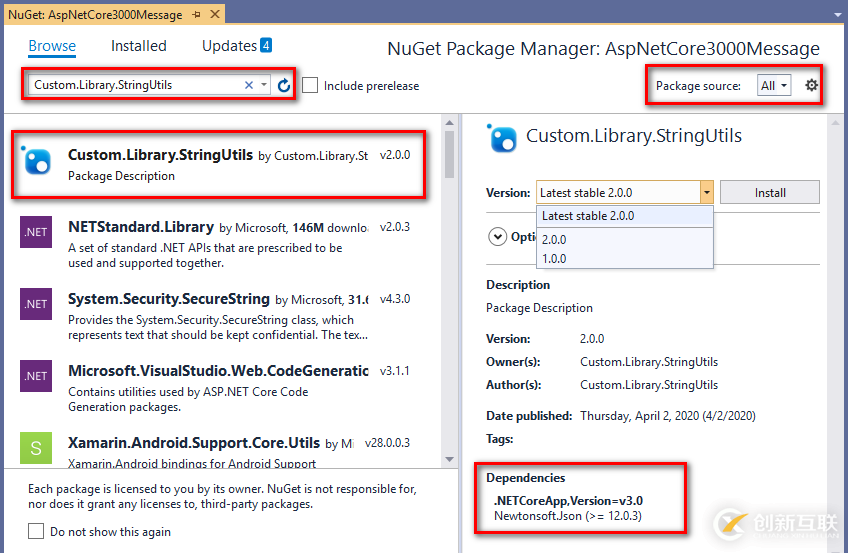Close the NuGet AspNetCore3000Message tab
This screenshot has width=848, height=553.
pyautogui.click(x=213, y=15)
